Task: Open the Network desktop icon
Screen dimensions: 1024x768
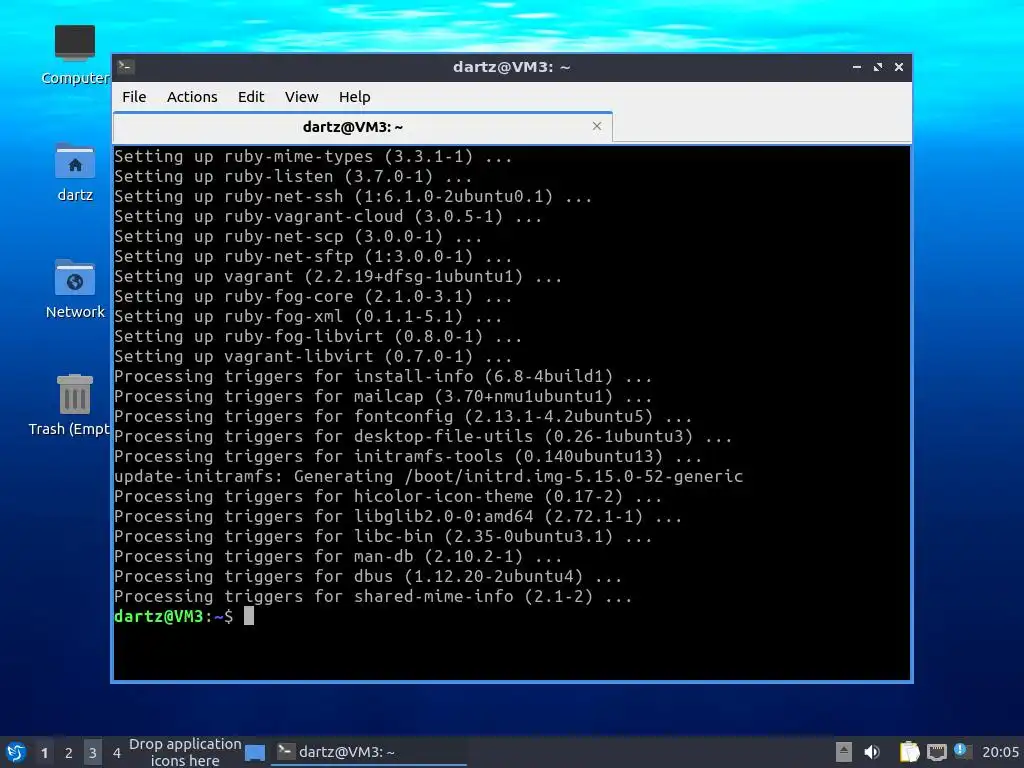Action: 74,289
